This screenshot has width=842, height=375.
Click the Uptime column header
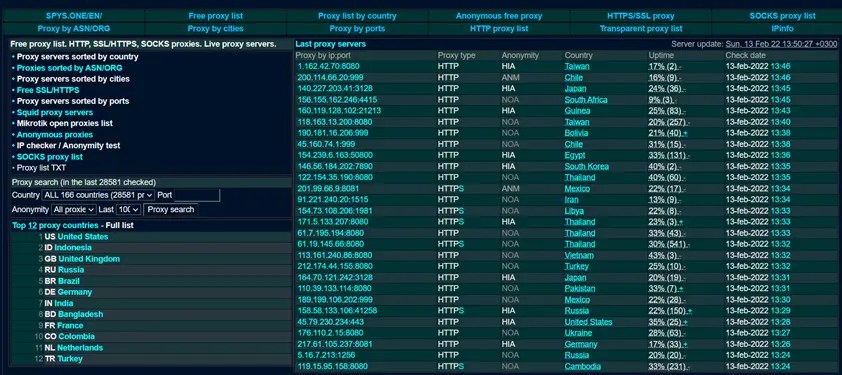pyautogui.click(x=661, y=55)
